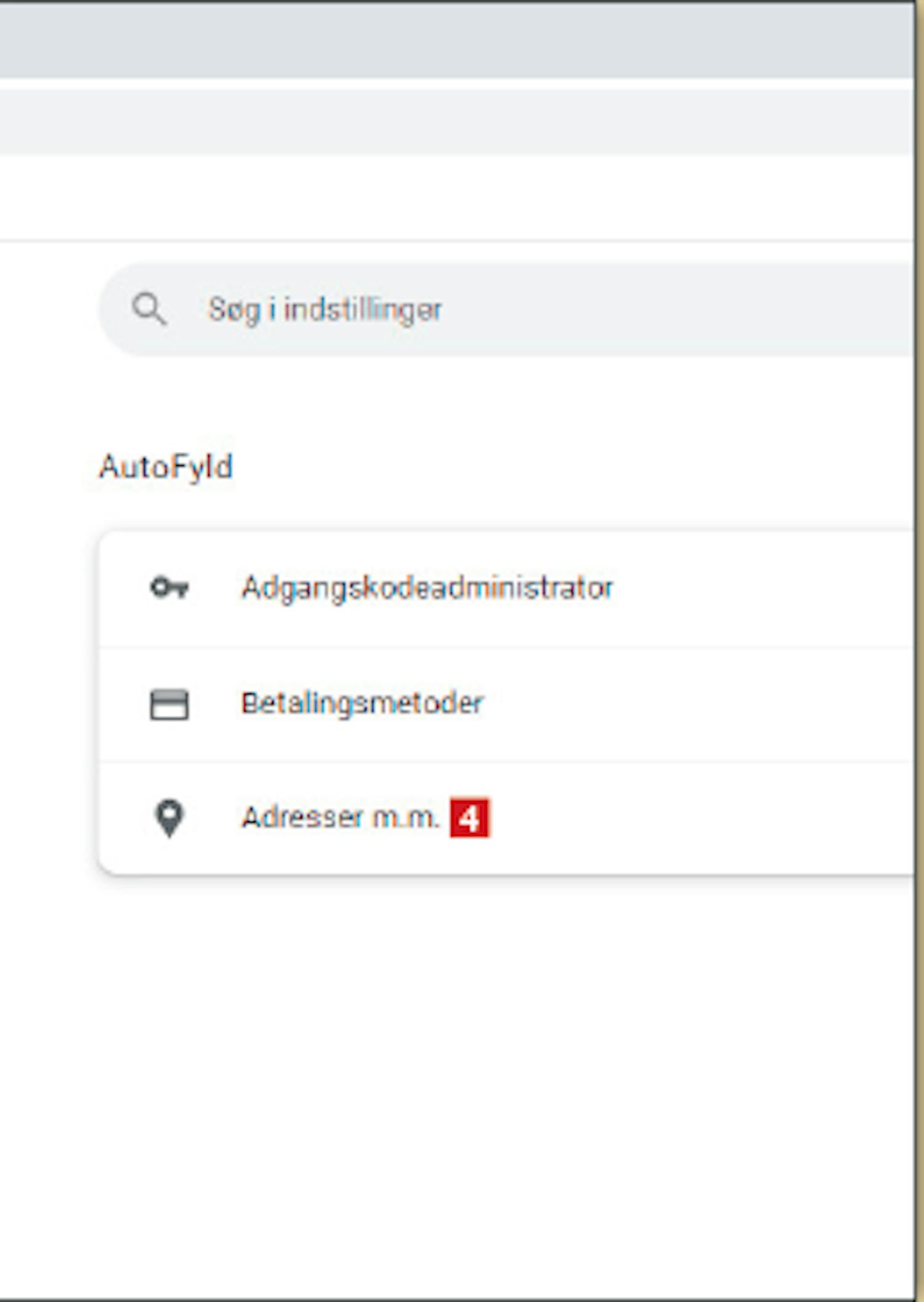This screenshot has width=924, height=1302.
Task: Click the search magnifier icon
Action: pyautogui.click(x=150, y=309)
